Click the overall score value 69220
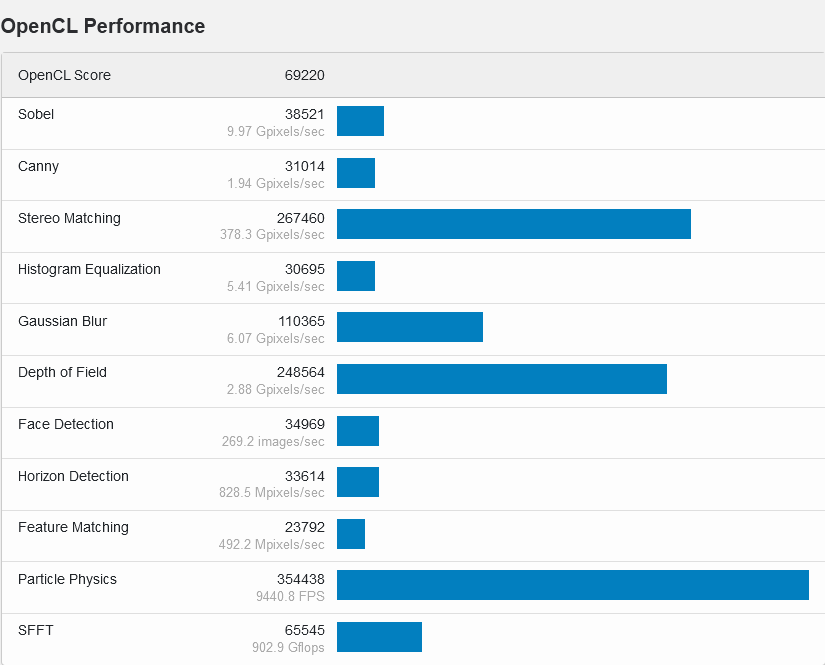825x665 pixels. click(x=304, y=75)
